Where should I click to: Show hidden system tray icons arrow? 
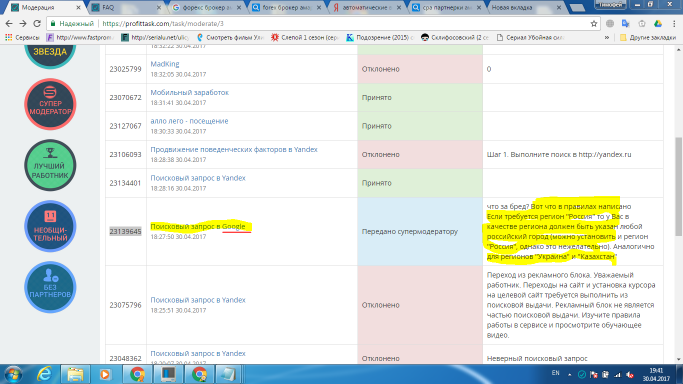[x=569, y=374]
